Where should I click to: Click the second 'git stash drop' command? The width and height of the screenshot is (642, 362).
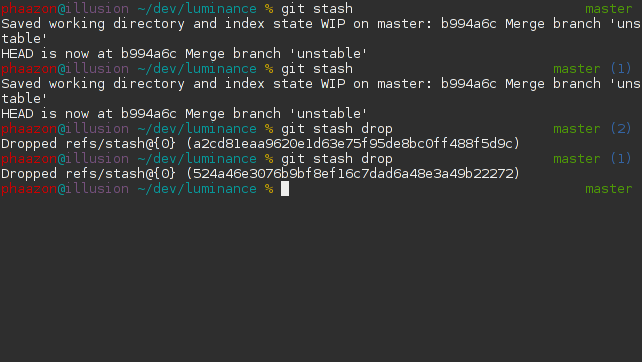pyautogui.click(x=337, y=159)
